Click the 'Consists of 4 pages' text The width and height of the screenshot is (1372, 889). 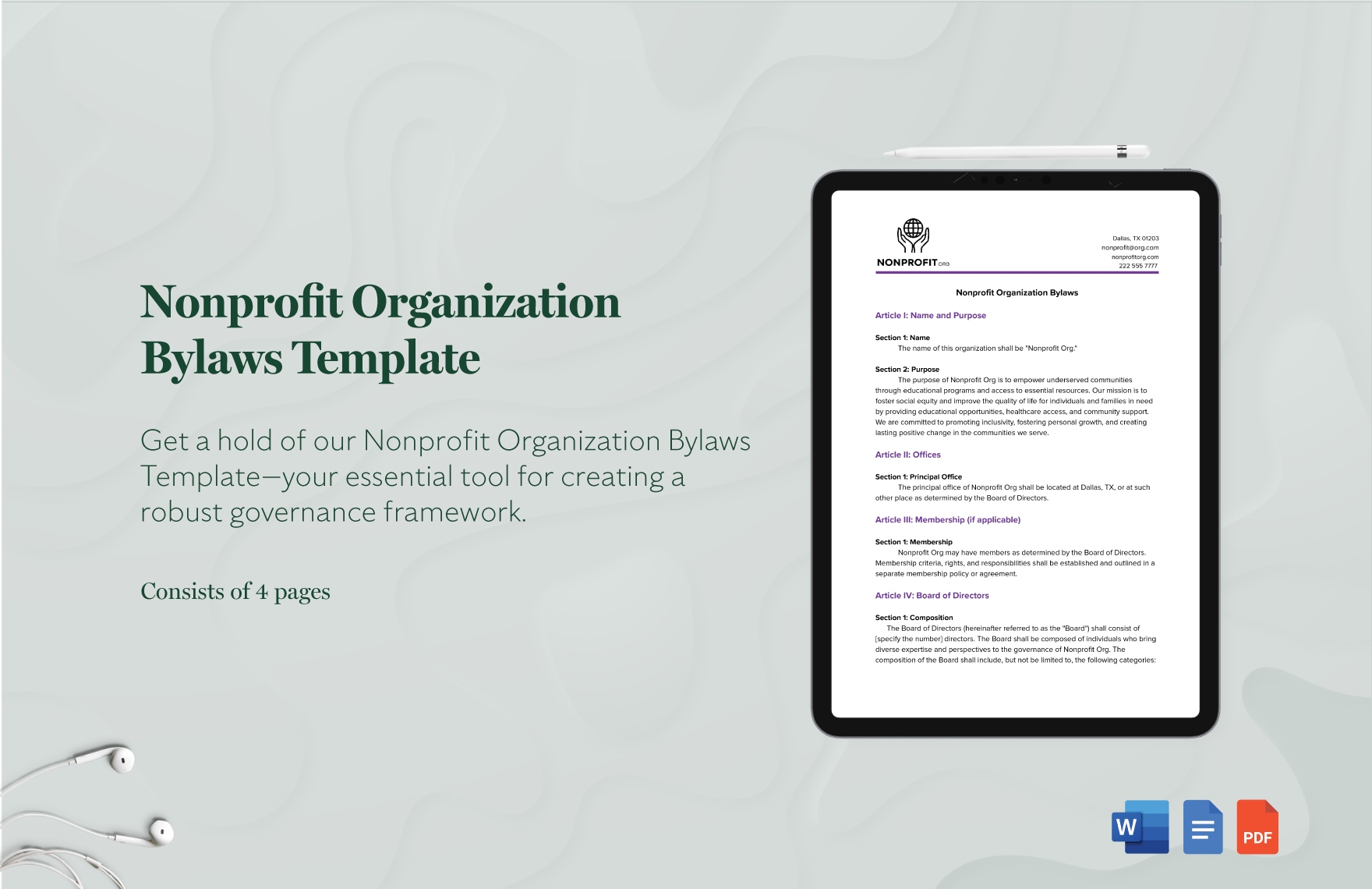coord(235,592)
